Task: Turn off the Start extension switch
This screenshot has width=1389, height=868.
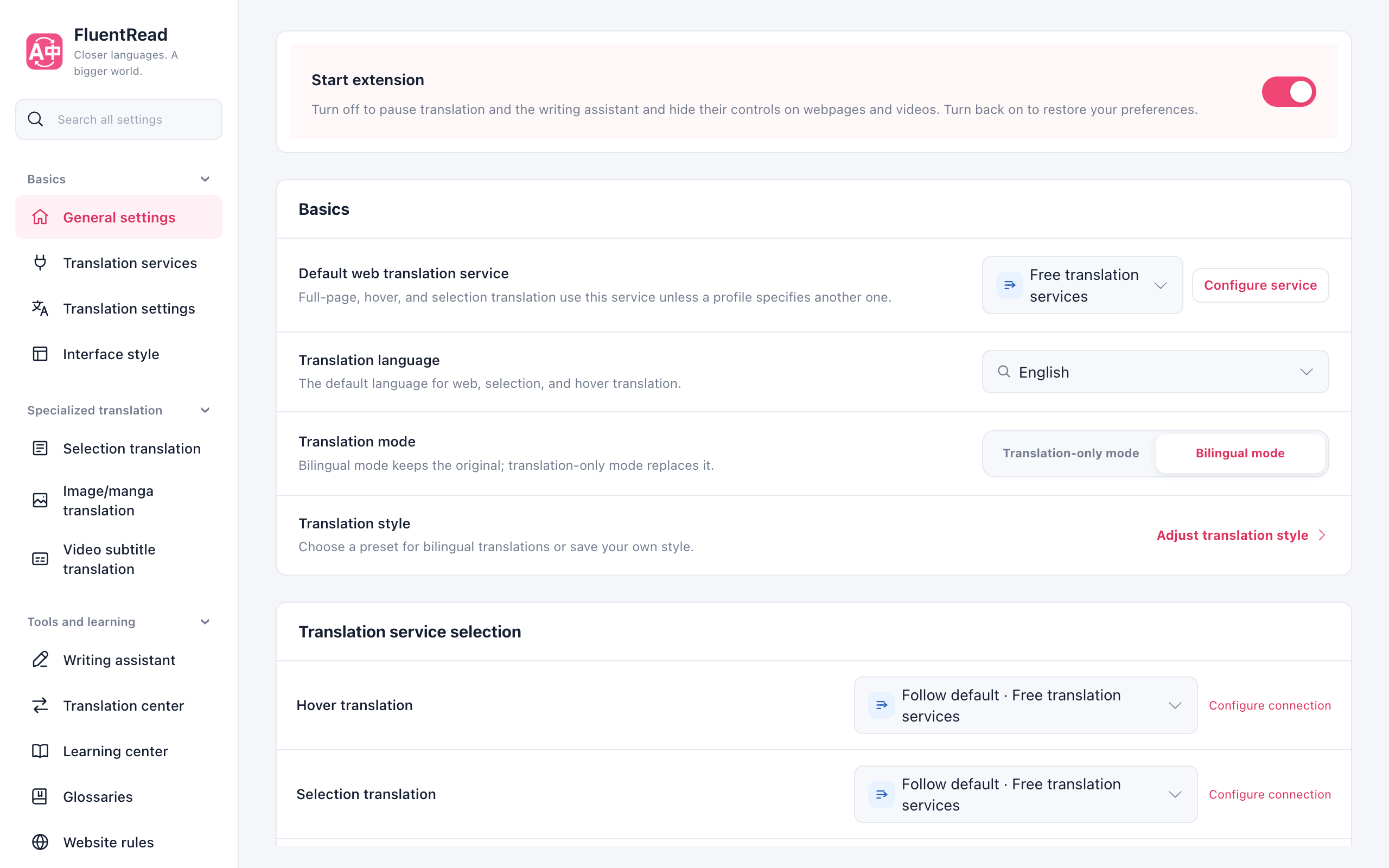Action: pos(1289,91)
